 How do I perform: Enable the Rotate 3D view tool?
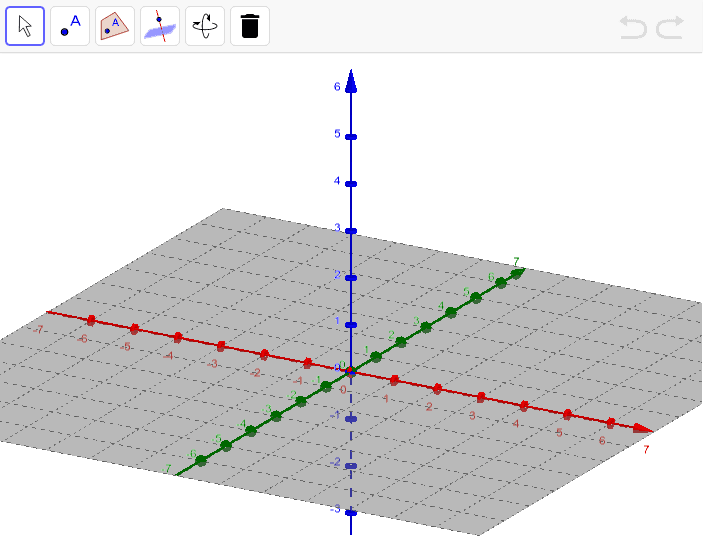(x=205, y=26)
